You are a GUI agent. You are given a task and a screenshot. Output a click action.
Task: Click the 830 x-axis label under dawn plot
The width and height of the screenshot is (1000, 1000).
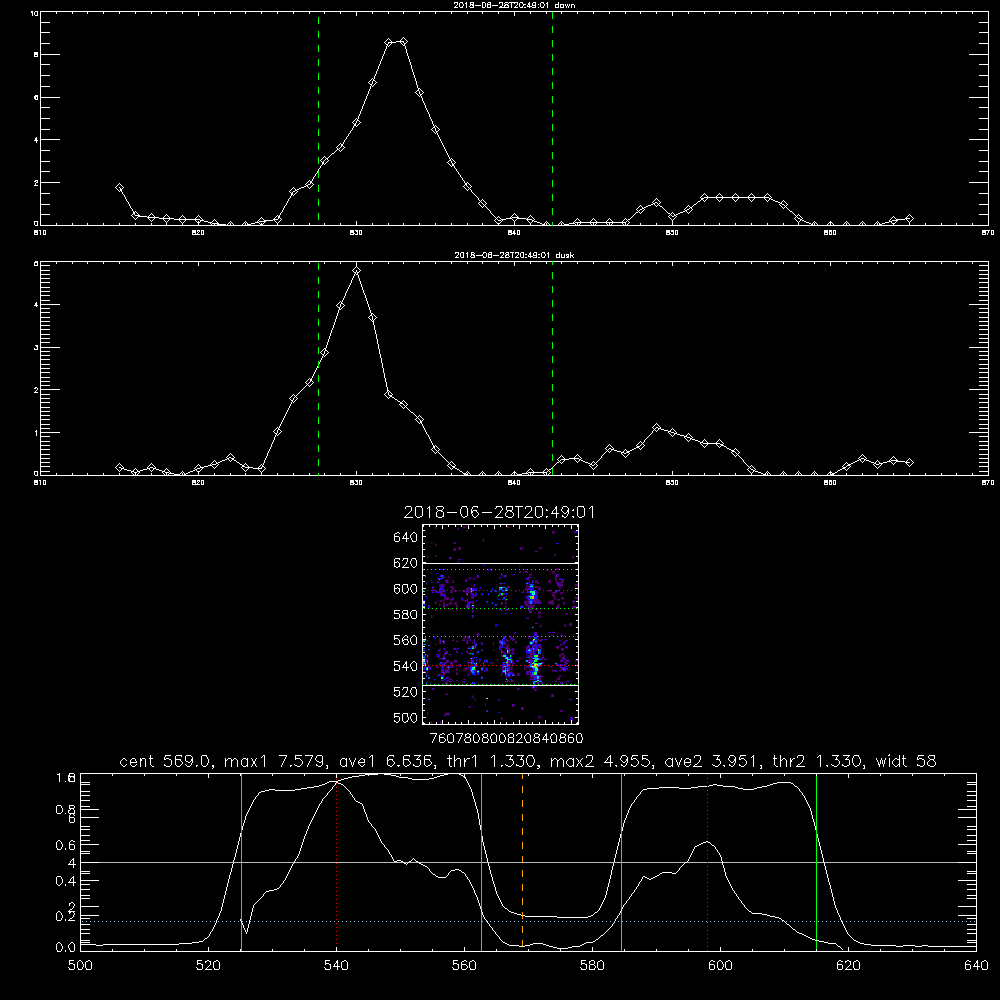tap(356, 233)
